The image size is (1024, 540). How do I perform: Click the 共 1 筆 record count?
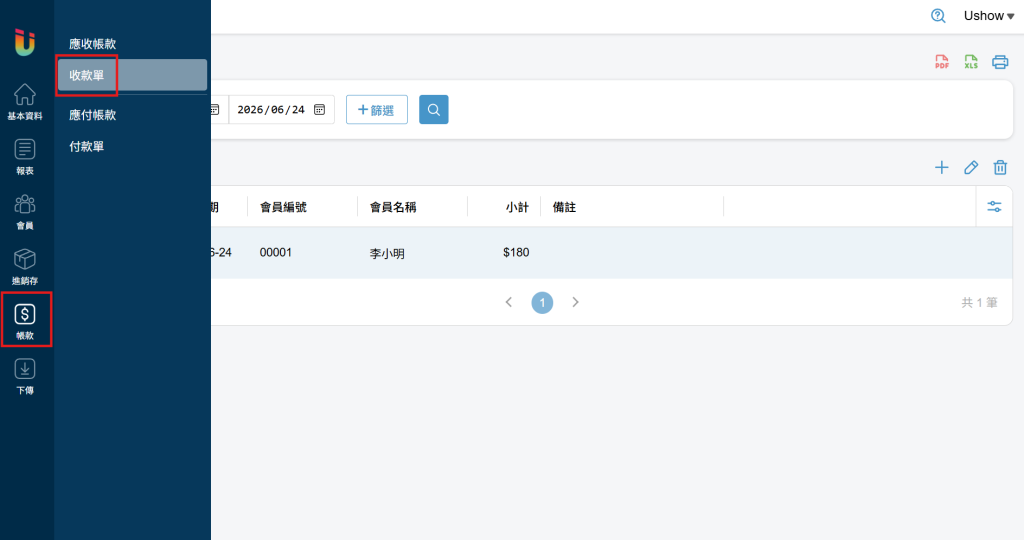pos(980,302)
